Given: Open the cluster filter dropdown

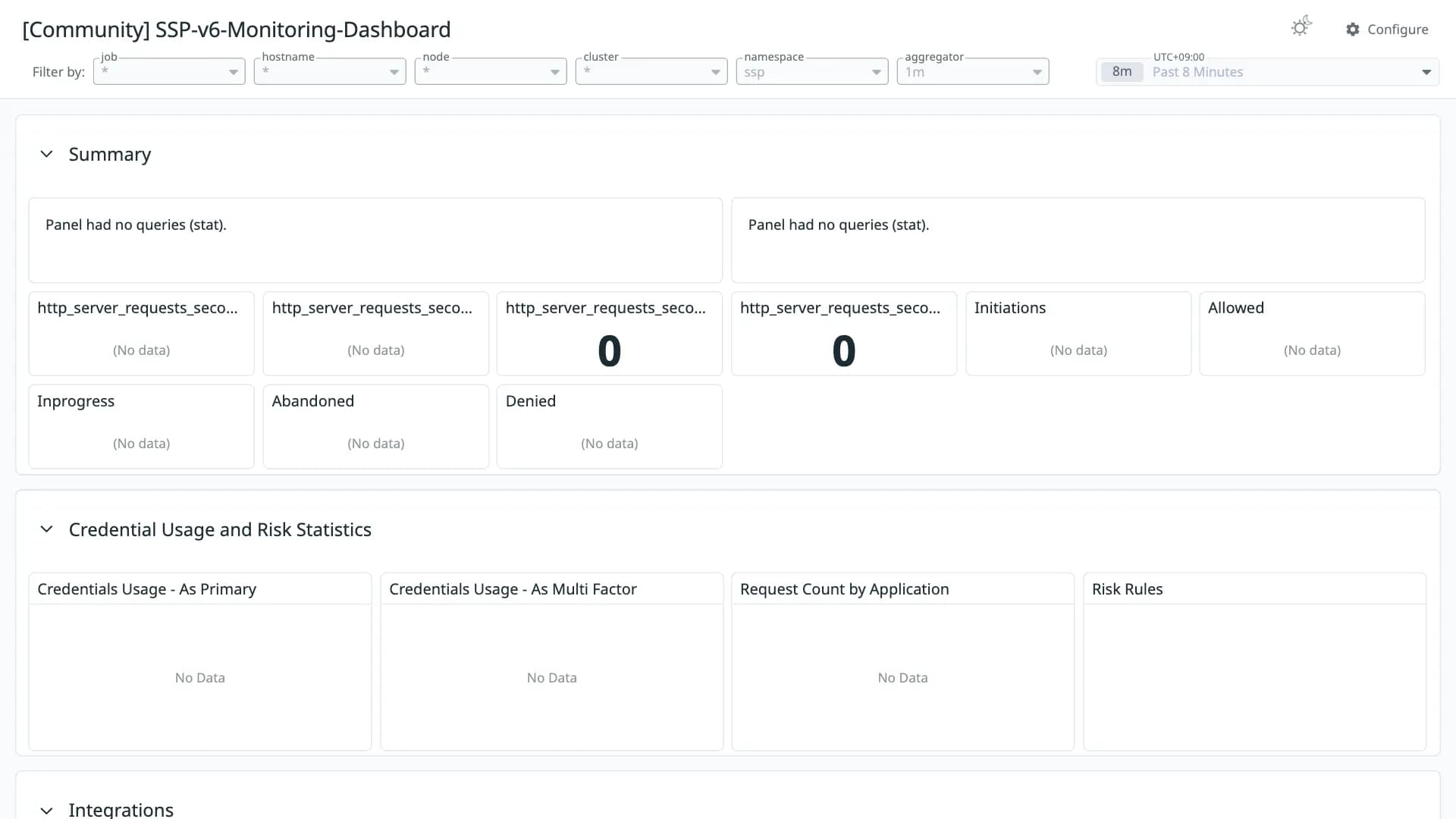Looking at the screenshot, I should click(651, 71).
